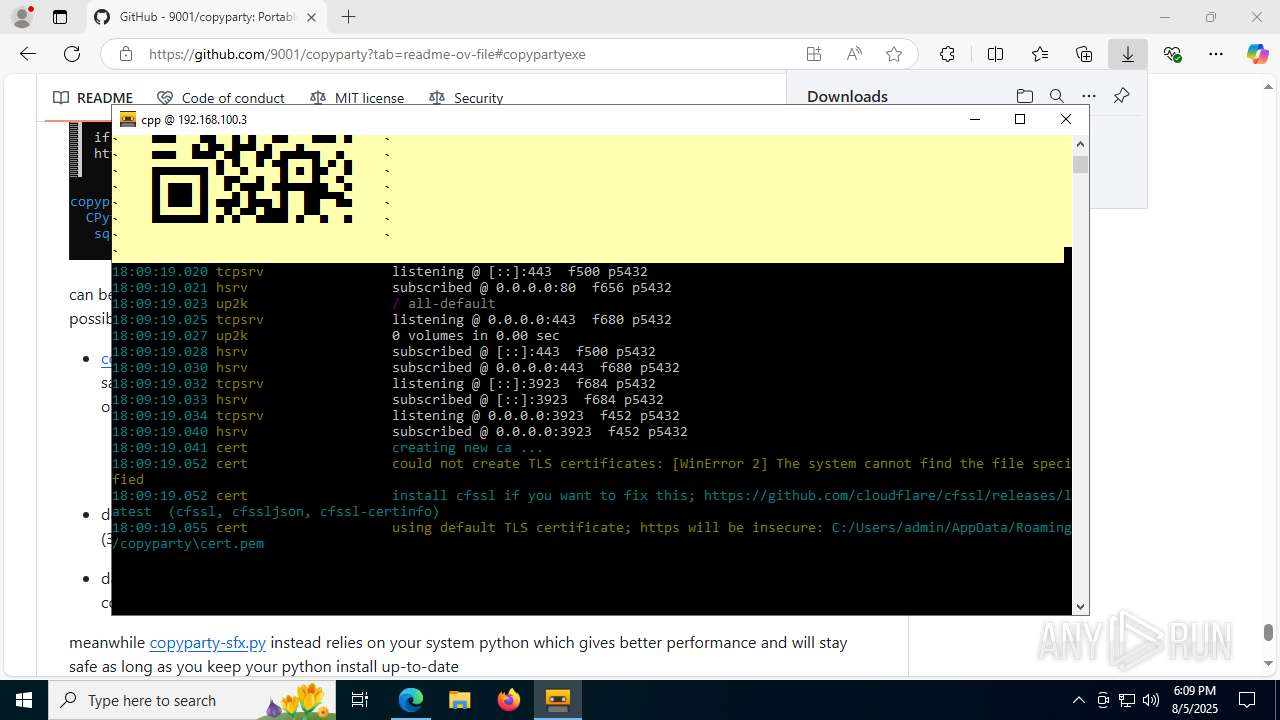Follow the copyparty-sfx.py link
Viewport: 1280px width, 720px height.
point(208,642)
